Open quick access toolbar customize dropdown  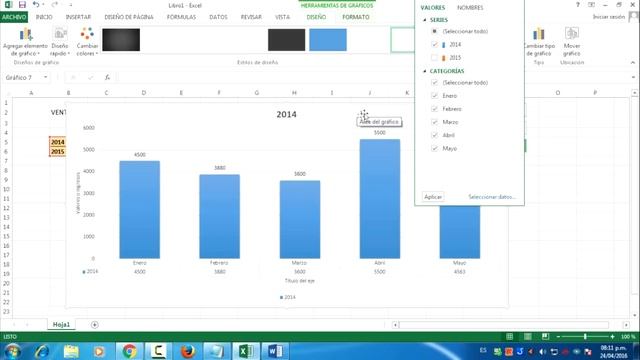pos(70,5)
